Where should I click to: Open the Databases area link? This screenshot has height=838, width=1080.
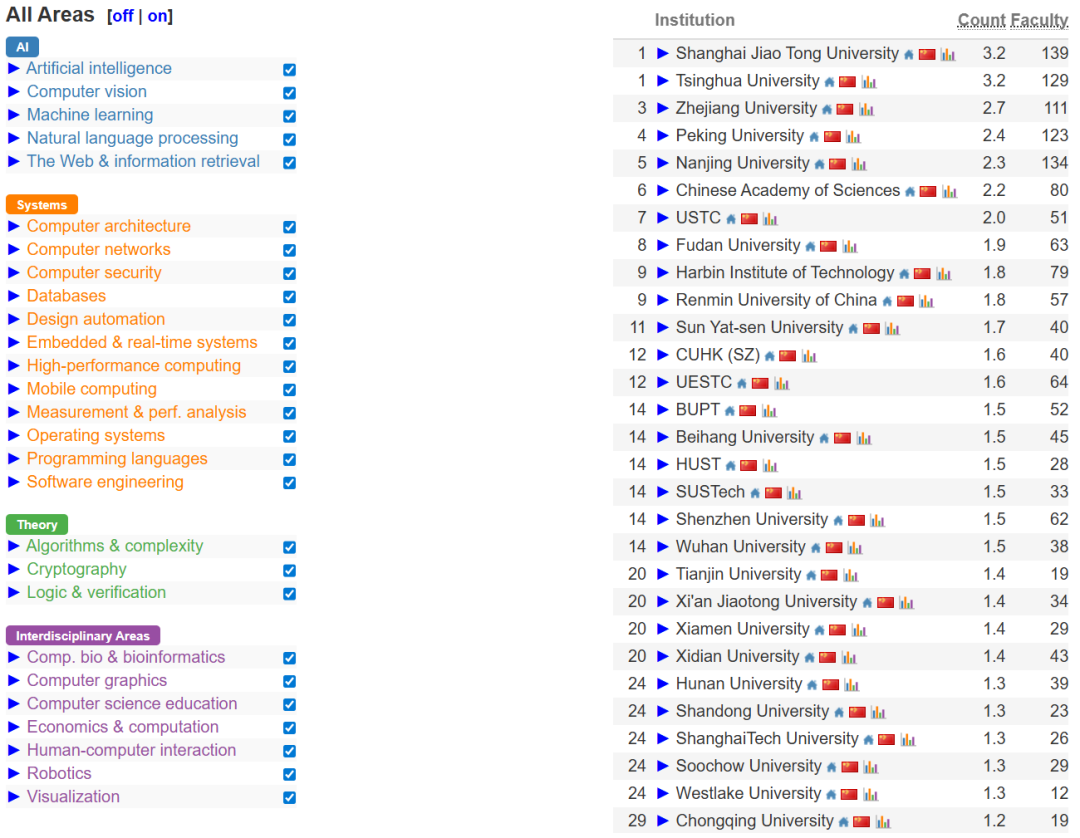[x=66, y=296]
